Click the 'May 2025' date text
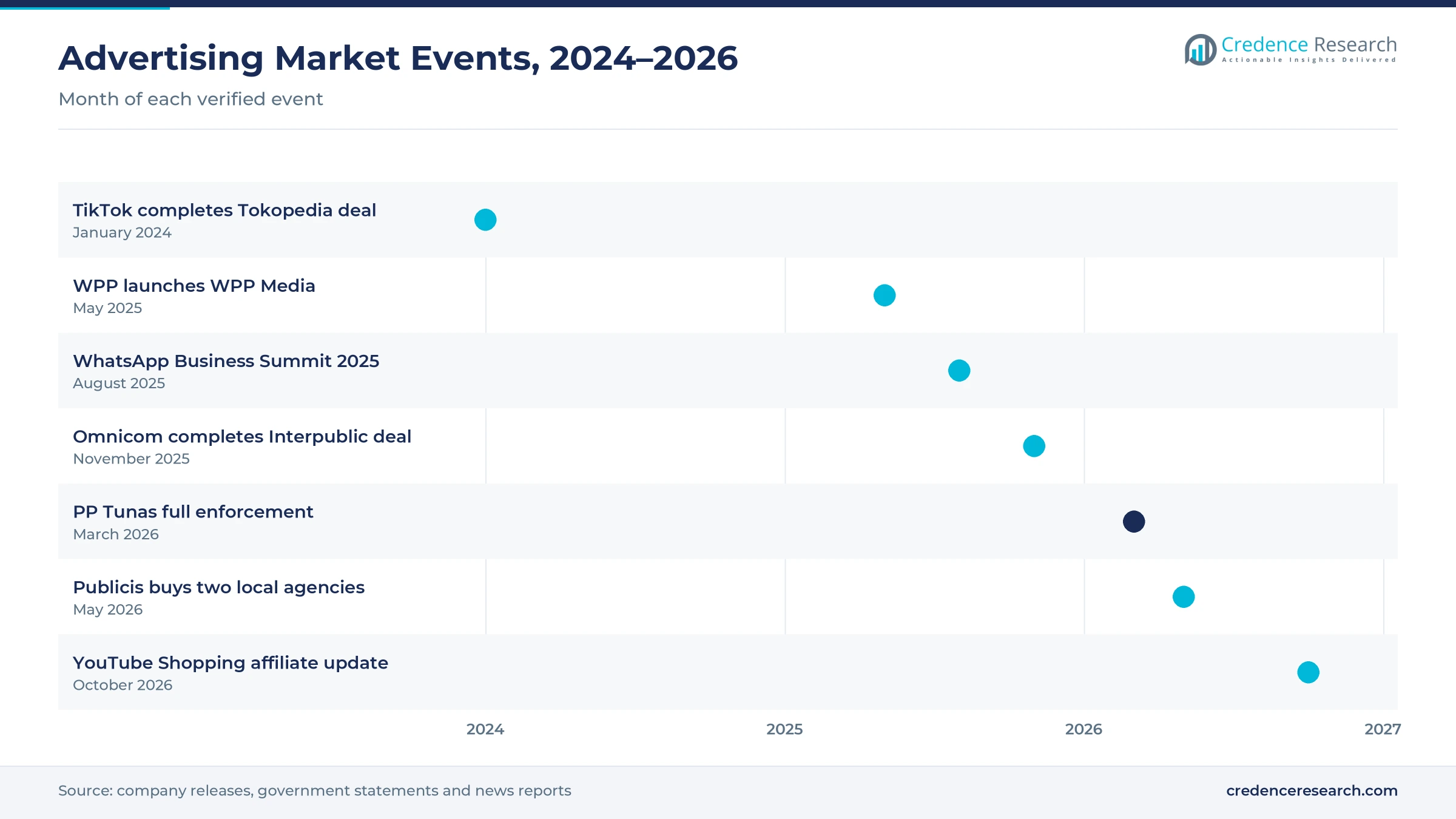 pyautogui.click(x=107, y=308)
